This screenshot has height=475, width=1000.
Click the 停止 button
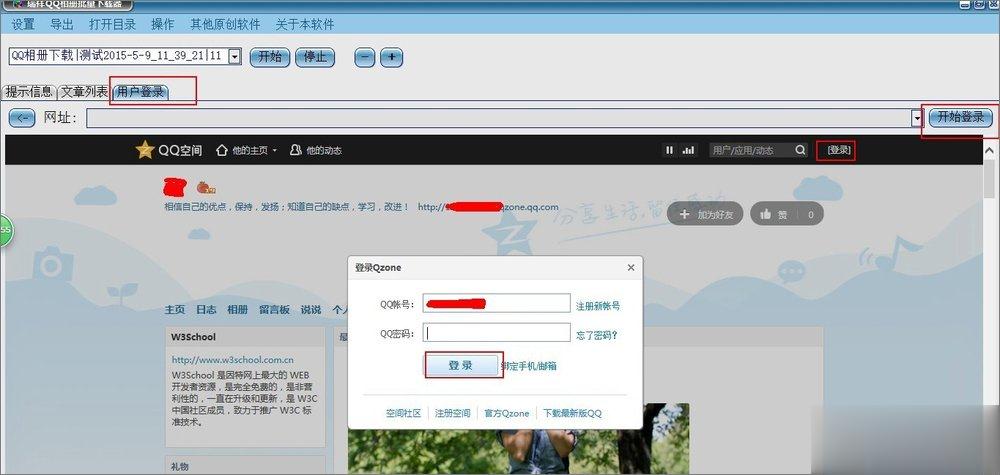315,57
